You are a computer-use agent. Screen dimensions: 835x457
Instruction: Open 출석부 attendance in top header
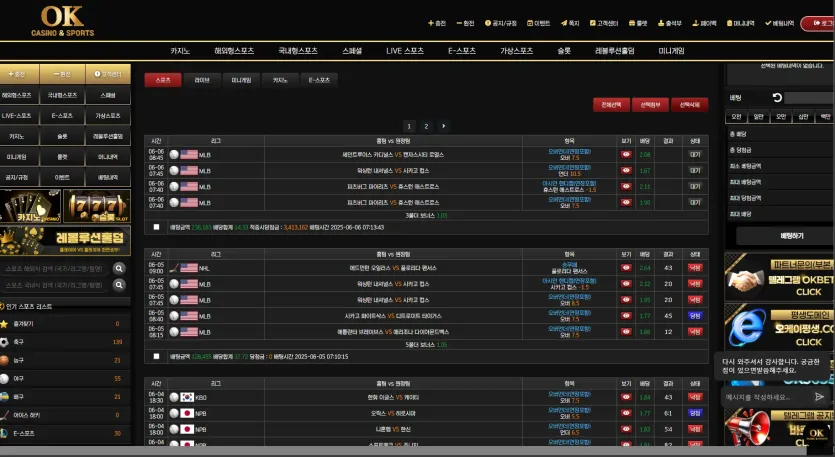(x=669, y=23)
